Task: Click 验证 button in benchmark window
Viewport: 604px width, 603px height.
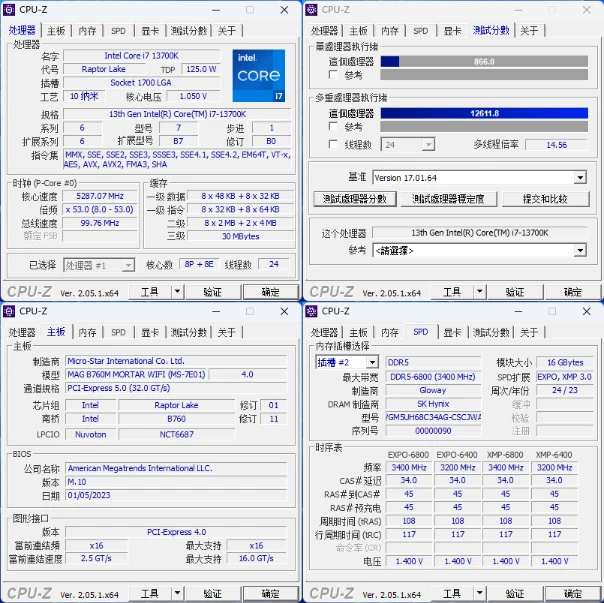Action: click(515, 292)
